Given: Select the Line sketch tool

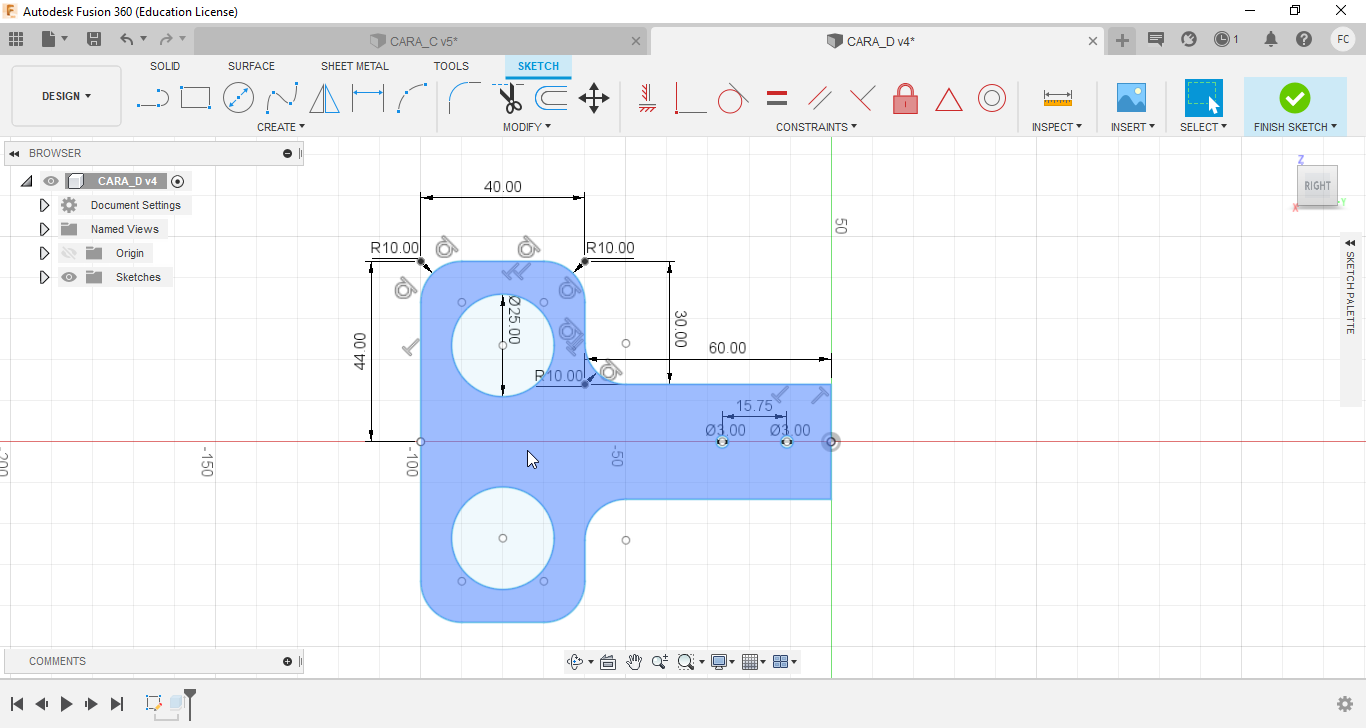Looking at the screenshot, I should (x=152, y=98).
